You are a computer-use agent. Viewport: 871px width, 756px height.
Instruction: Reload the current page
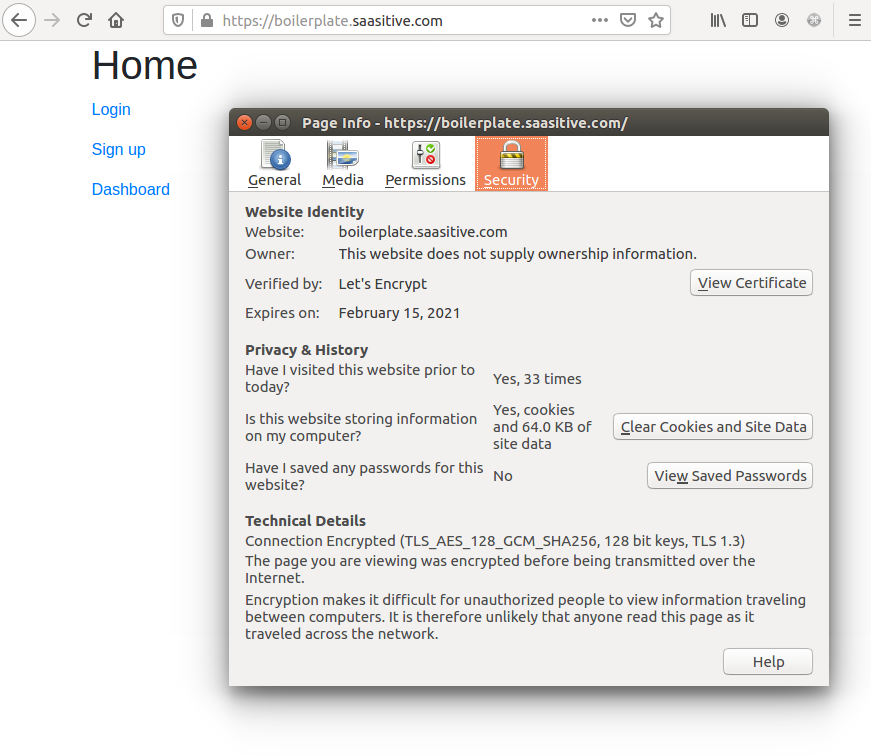[85, 20]
